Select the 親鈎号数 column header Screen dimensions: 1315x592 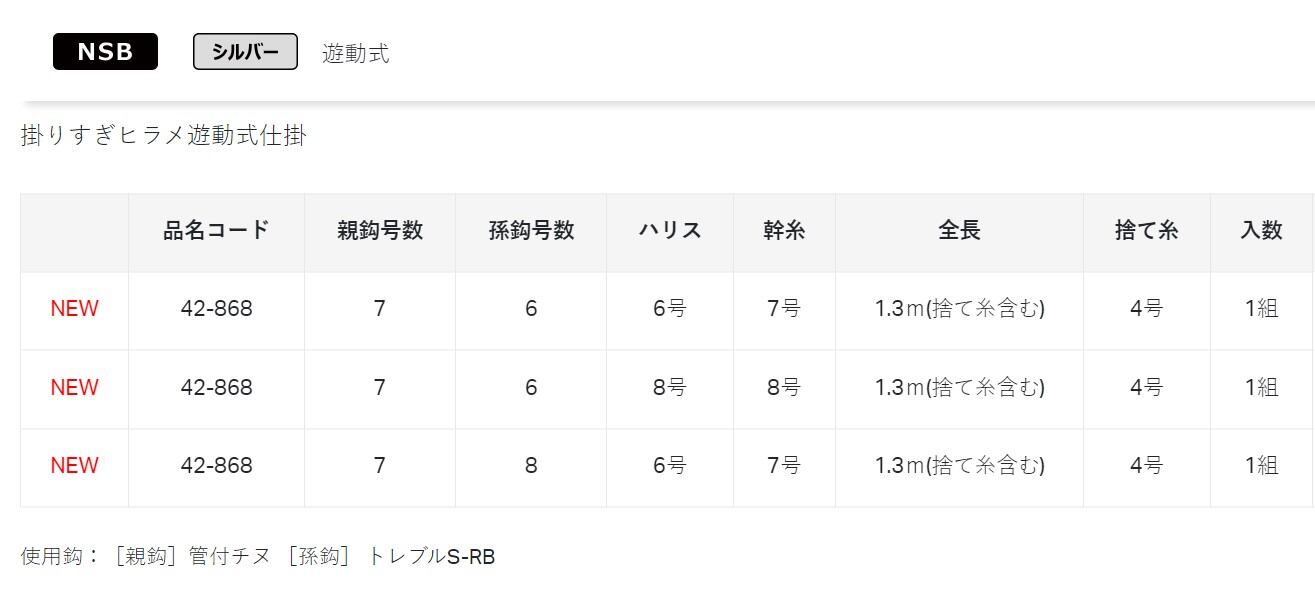[380, 231]
